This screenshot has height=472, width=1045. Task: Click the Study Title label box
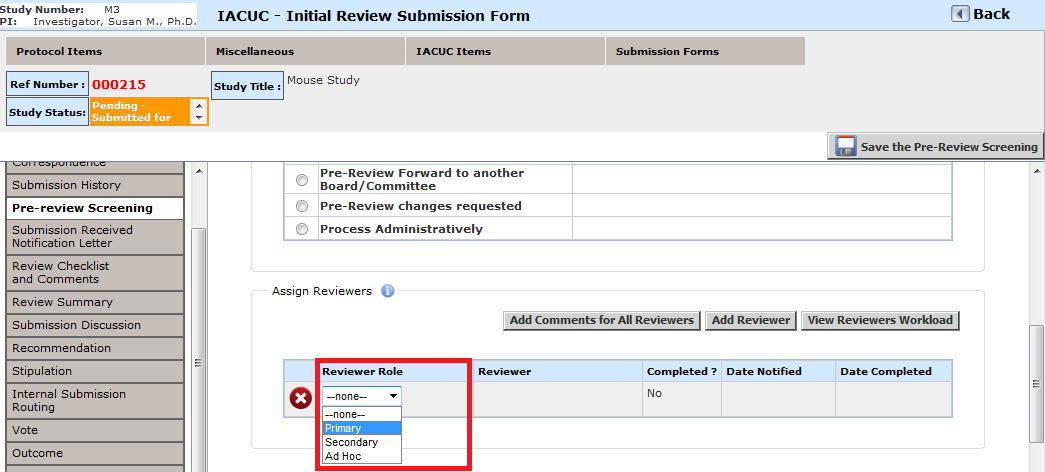(247, 86)
